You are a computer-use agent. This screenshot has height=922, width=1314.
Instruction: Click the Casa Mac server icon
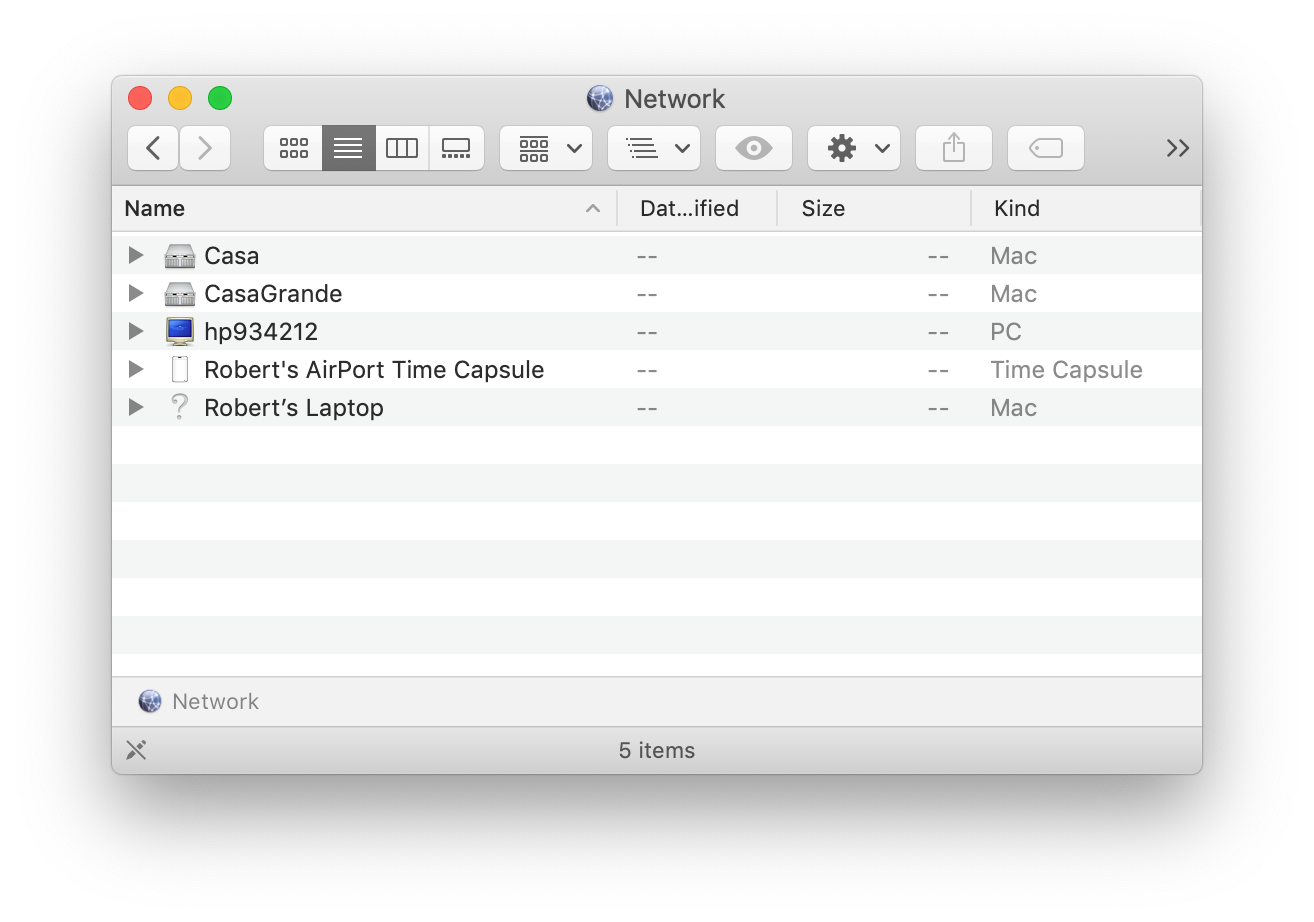pos(180,256)
